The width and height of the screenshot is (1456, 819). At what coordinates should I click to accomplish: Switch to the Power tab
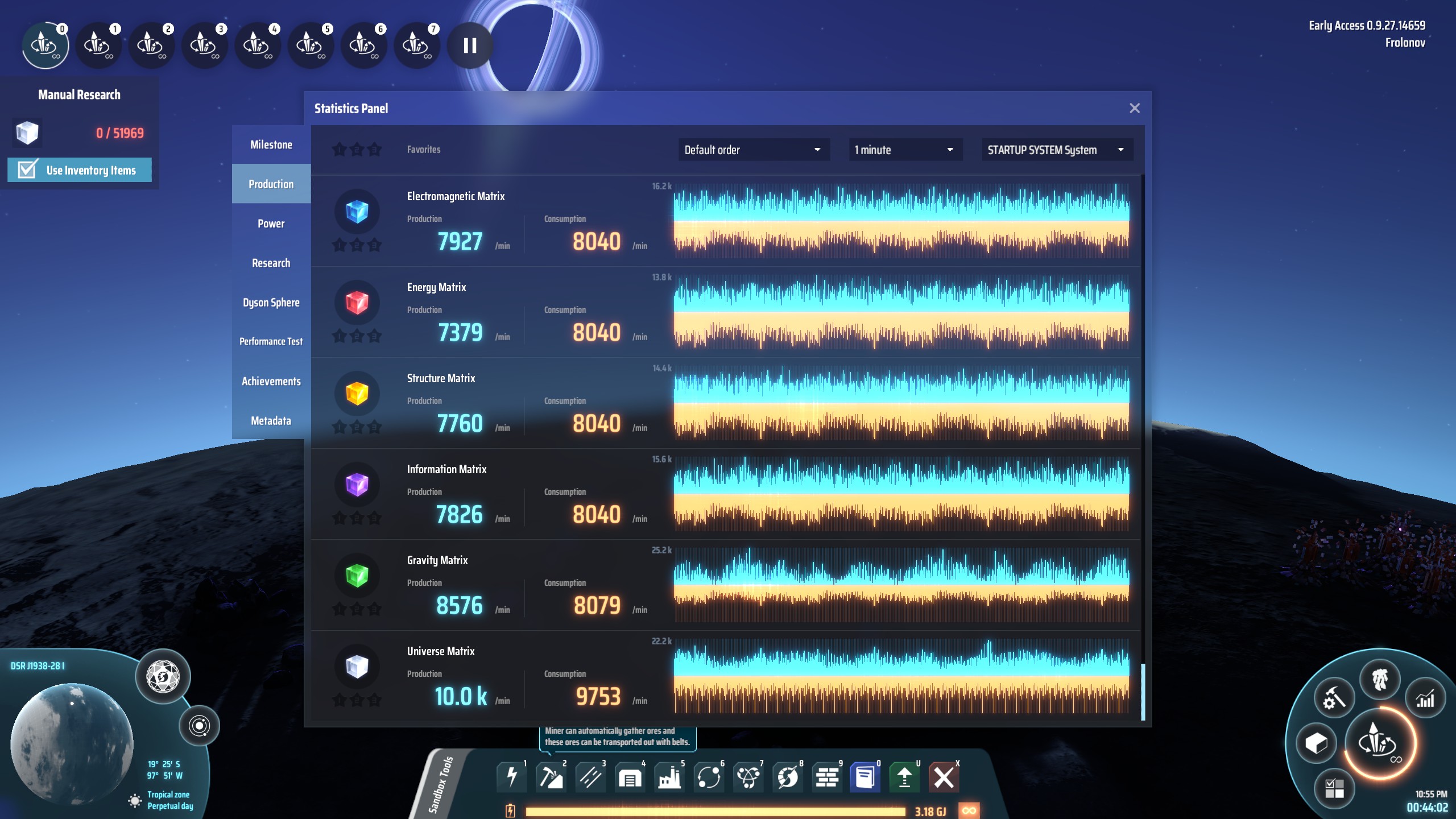pyautogui.click(x=271, y=224)
